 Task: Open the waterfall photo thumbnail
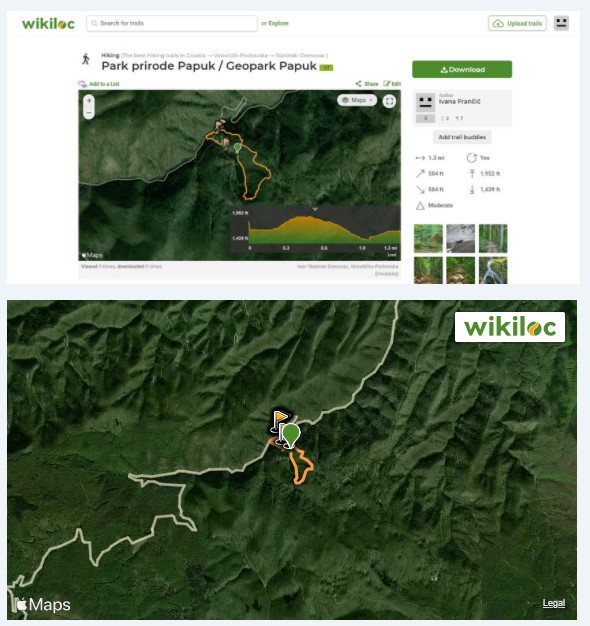pyautogui.click(x=493, y=270)
